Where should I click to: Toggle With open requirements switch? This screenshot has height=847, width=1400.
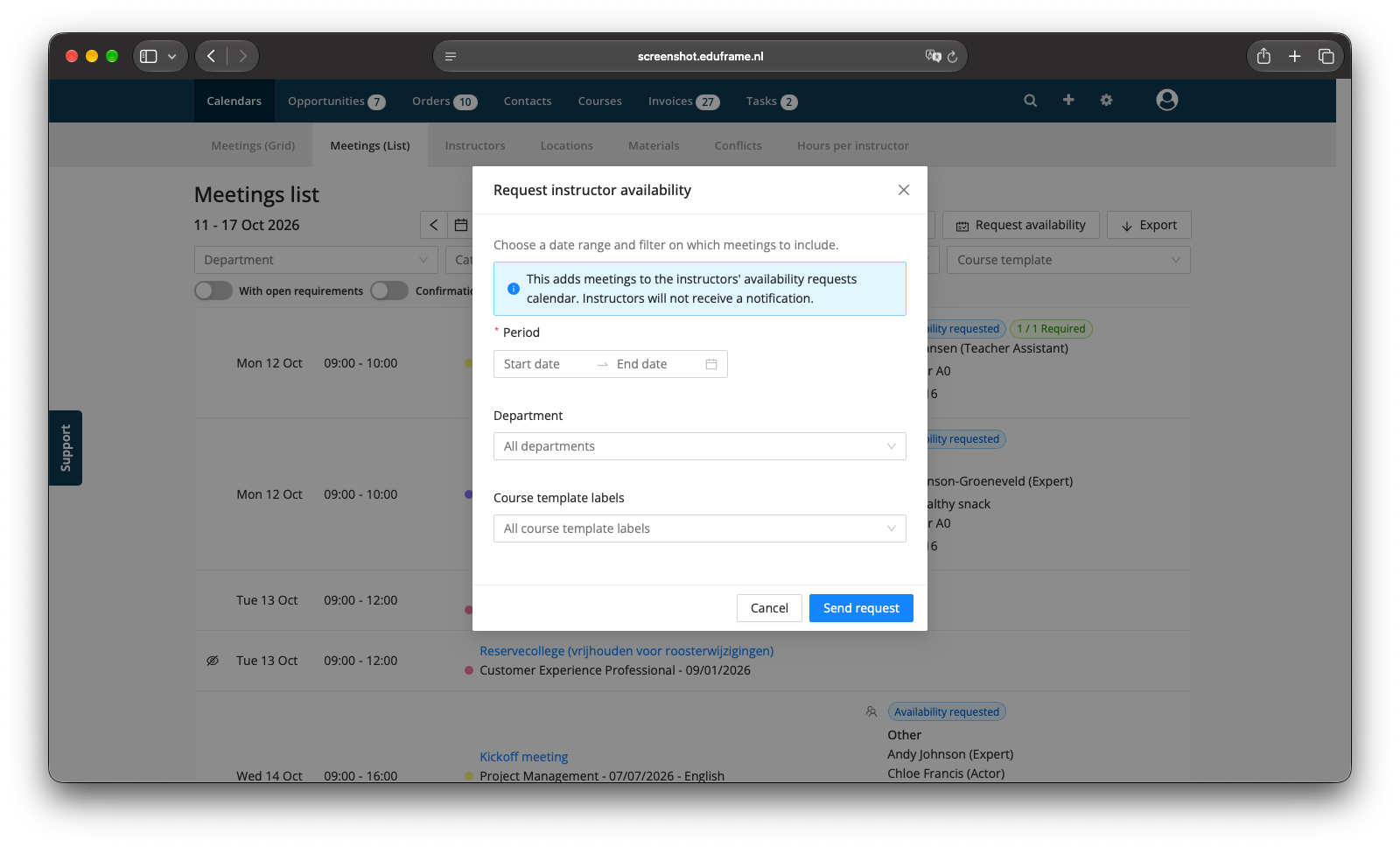[213, 290]
